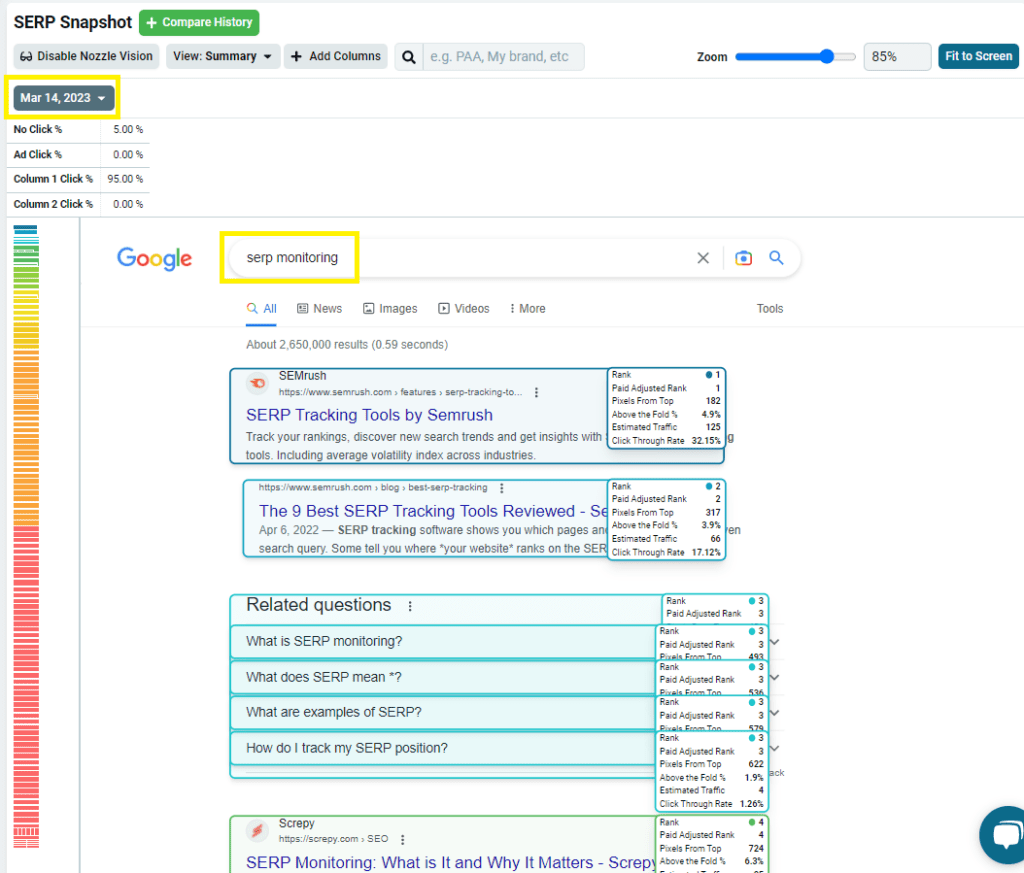The image size is (1024, 873).
Task: Click the Compare History button
Action: click(x=199, y=23)
